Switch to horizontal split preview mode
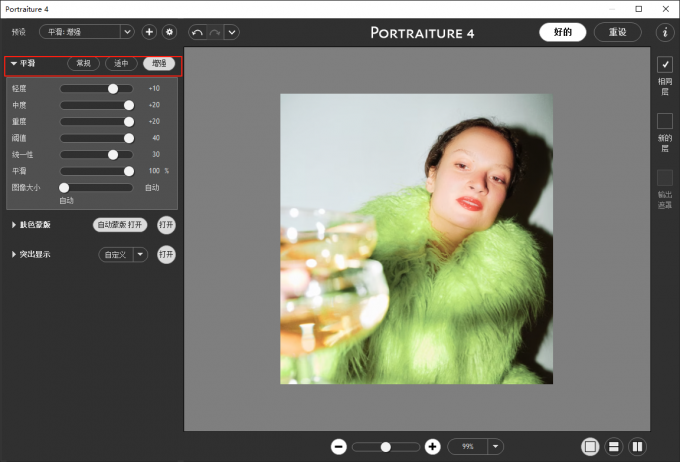The width and height of the screenshot is (680, 462). click(x=614, y=447)
